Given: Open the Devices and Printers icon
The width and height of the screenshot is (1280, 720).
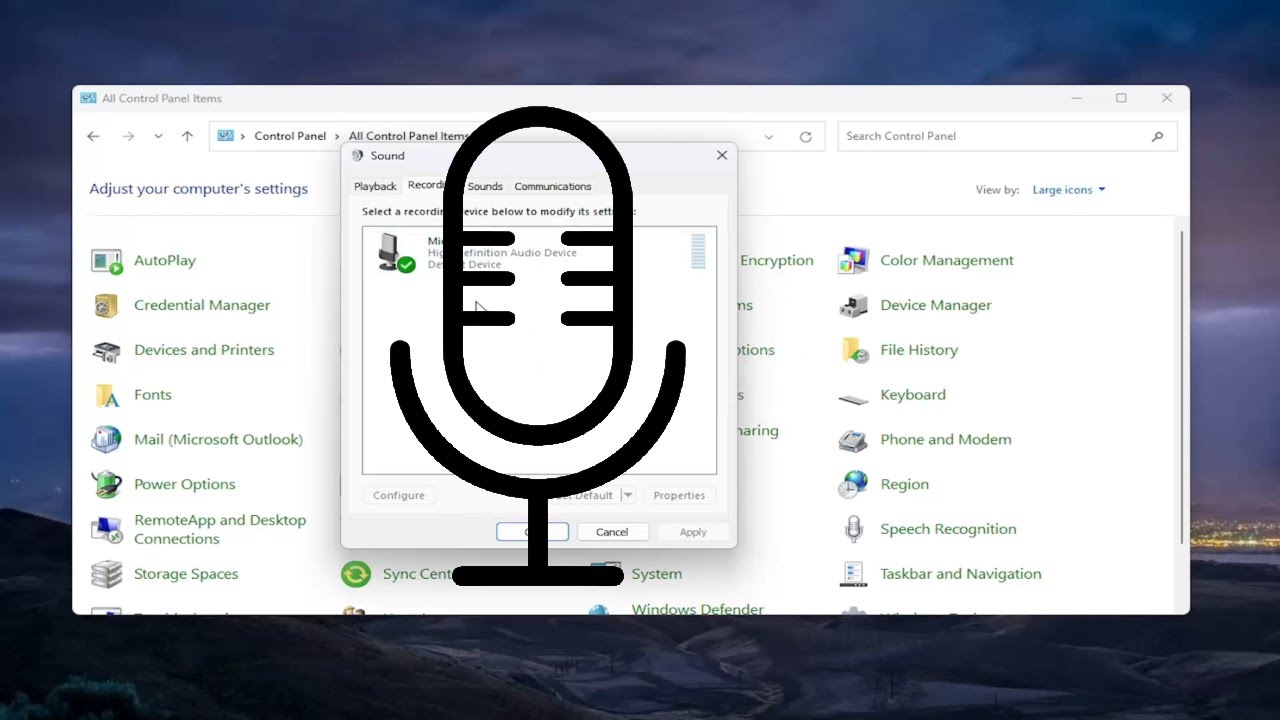Looking at the screenshot, I should tap(107, 351).
